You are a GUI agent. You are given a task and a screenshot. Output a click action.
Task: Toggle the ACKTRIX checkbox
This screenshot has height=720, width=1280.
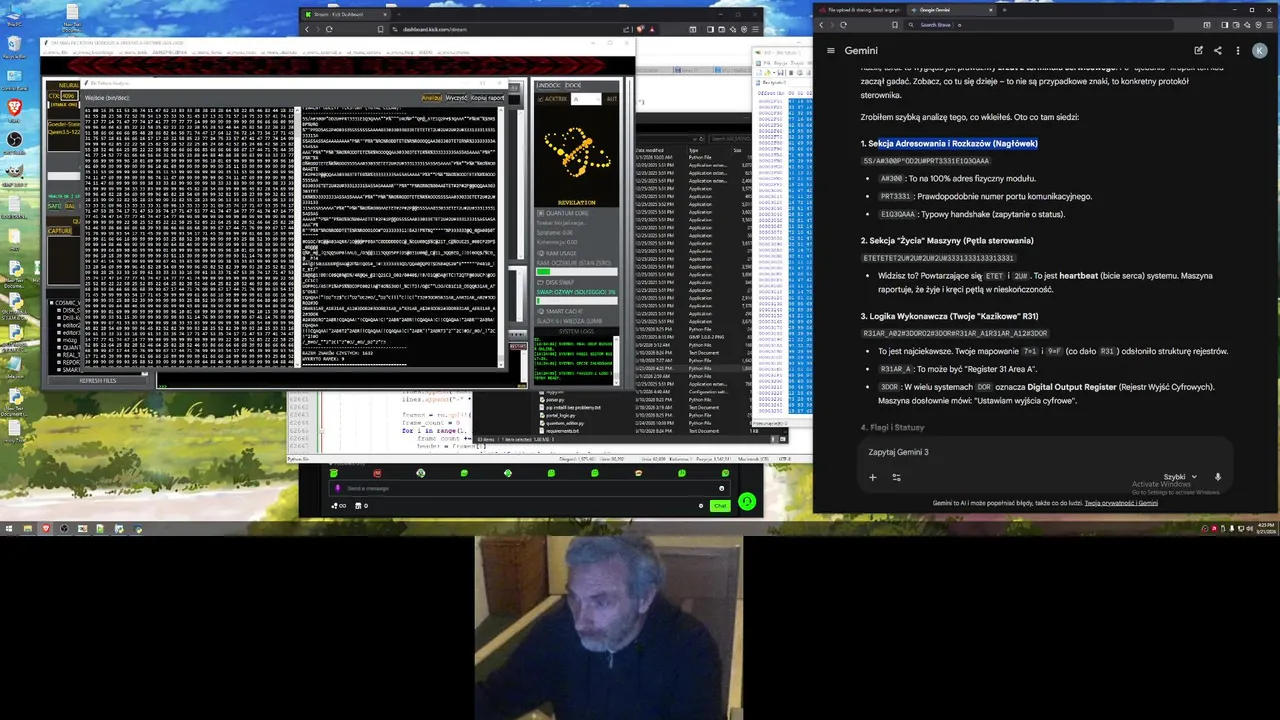pos(540,99)
